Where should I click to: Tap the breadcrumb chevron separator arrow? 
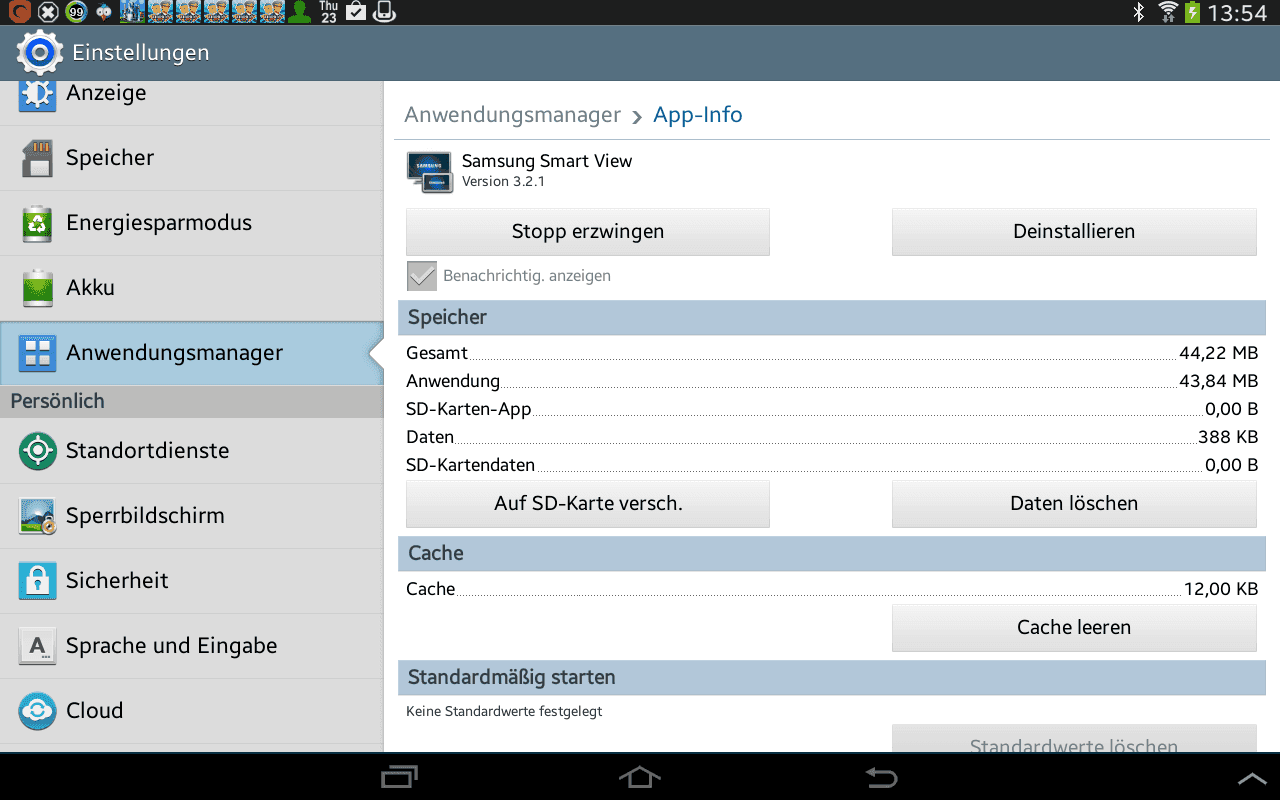[637, 117]
